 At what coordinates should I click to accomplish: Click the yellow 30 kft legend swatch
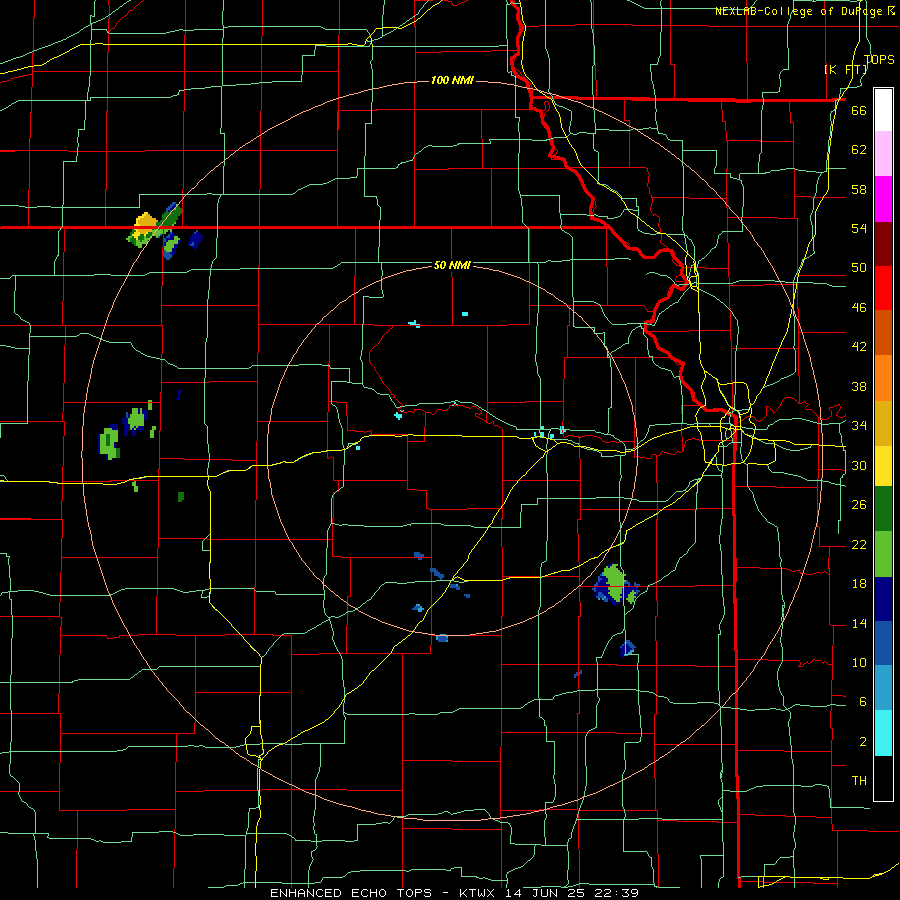coord(883,466)
